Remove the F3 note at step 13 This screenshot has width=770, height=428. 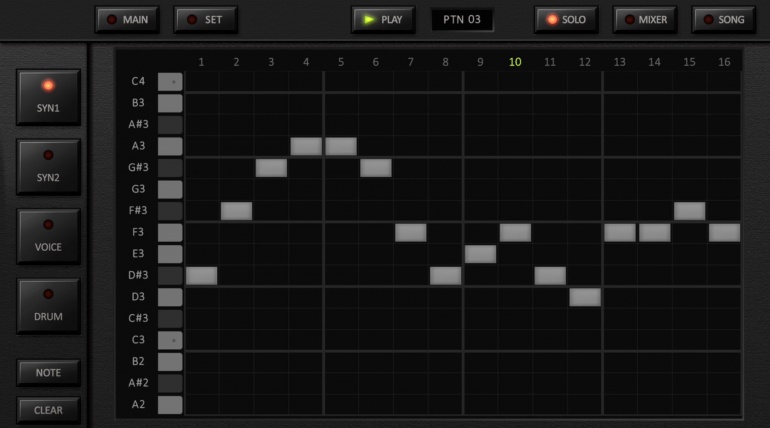pyautogui.click(x=620, y=233)
